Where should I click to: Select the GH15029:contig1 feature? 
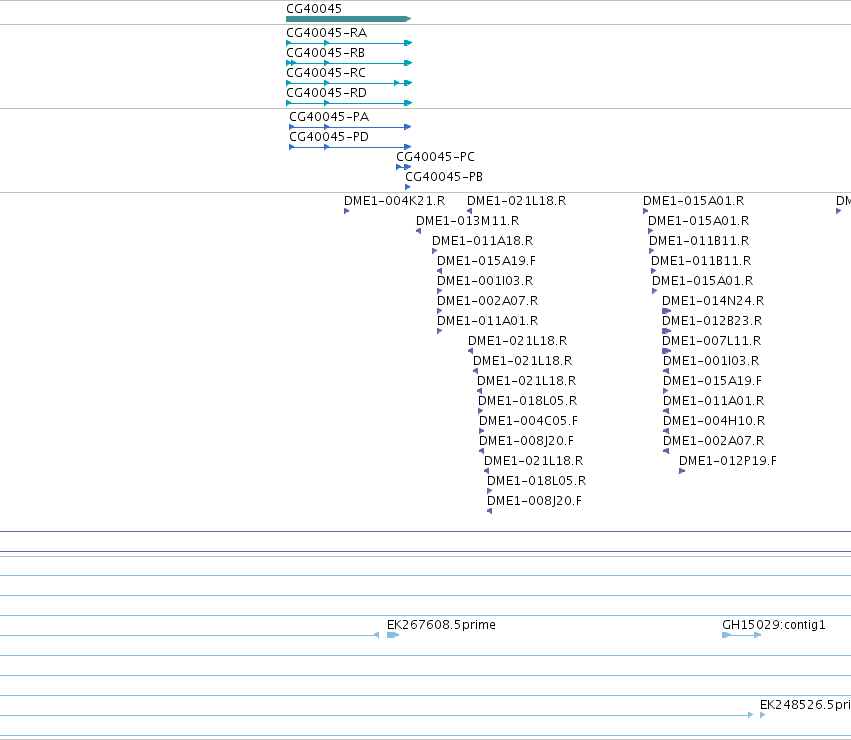coord(741,635)
